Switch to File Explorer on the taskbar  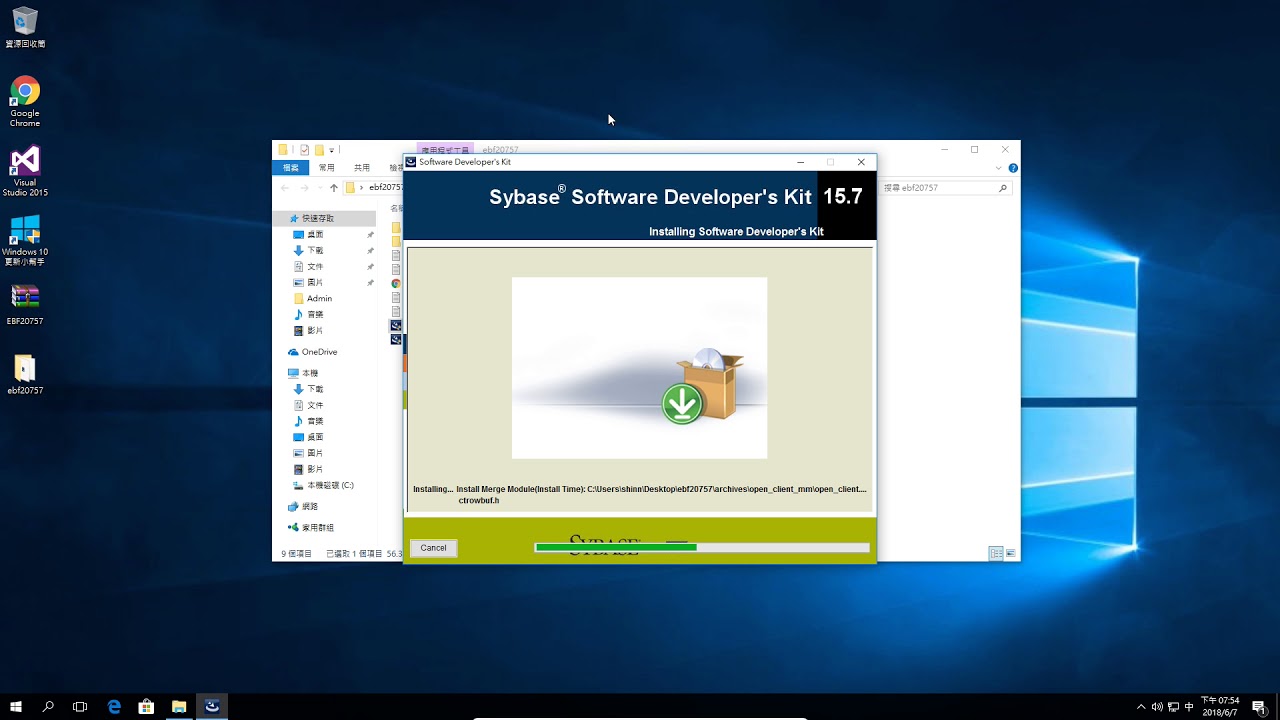click(179, 706)
